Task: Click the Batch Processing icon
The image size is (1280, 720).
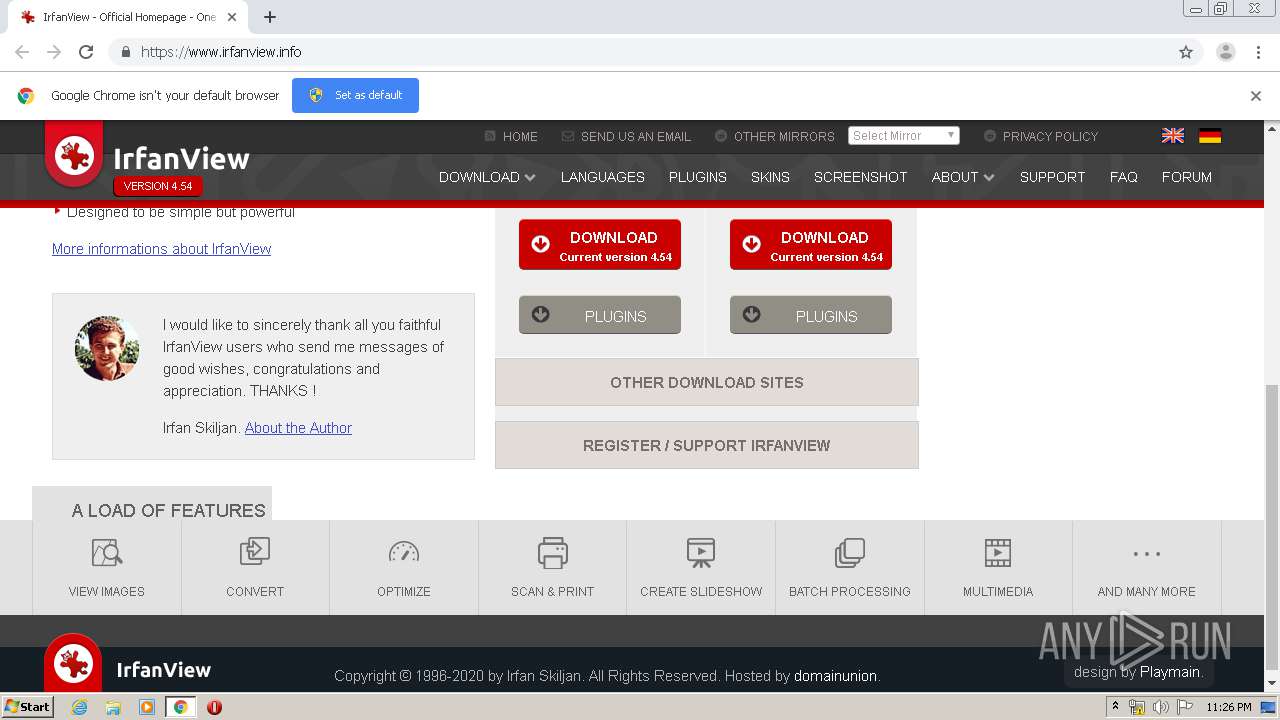Action: click(850, 552)
